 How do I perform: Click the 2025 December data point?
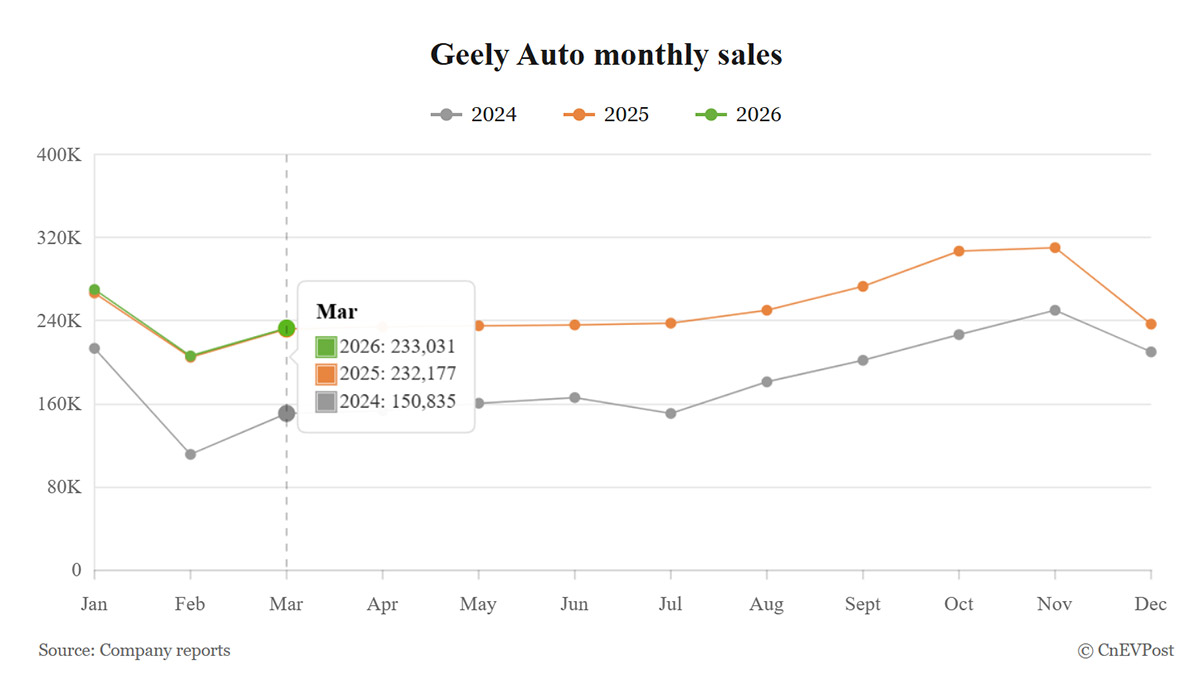pyautogui.click(x=1151, y=324)
